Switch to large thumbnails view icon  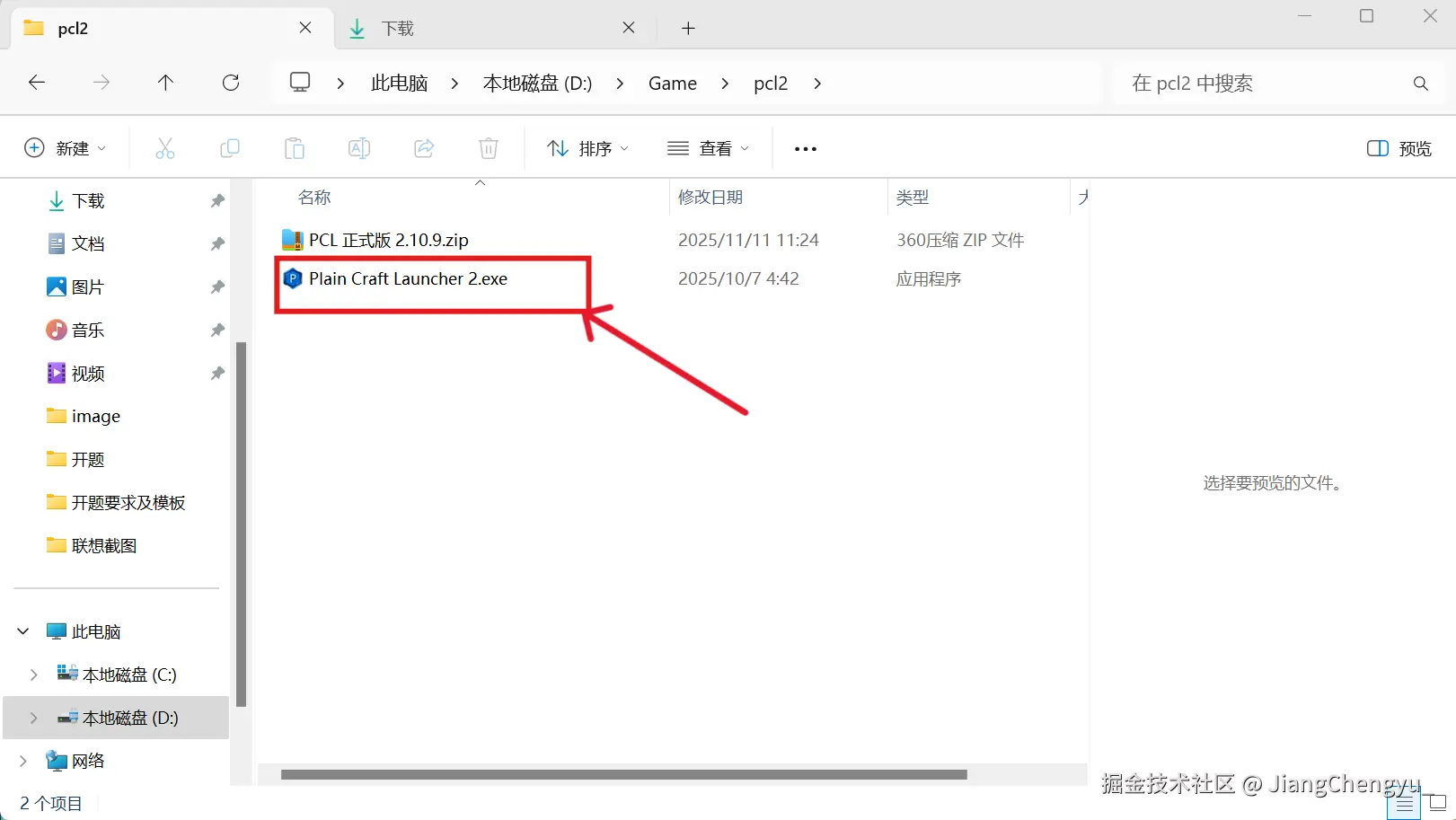1437,803
